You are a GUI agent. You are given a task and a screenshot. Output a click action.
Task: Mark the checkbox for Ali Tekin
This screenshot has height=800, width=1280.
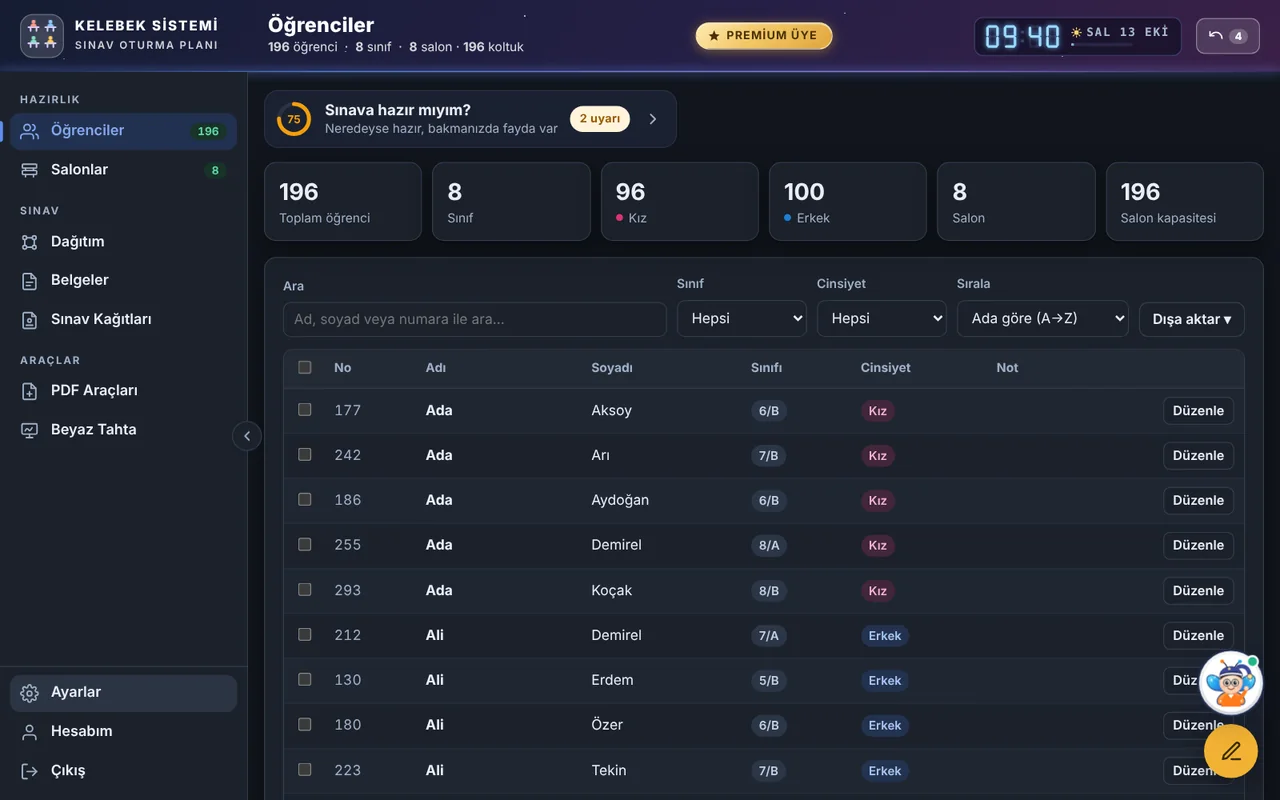[305, 770]
